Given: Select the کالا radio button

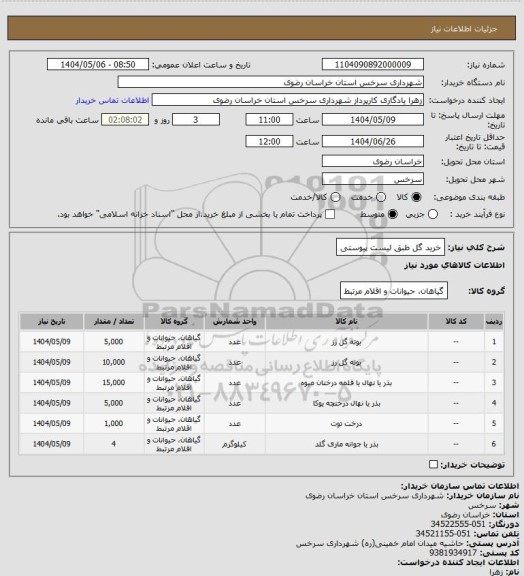Looking at the screenshot, I should click(x=416, y=197).
